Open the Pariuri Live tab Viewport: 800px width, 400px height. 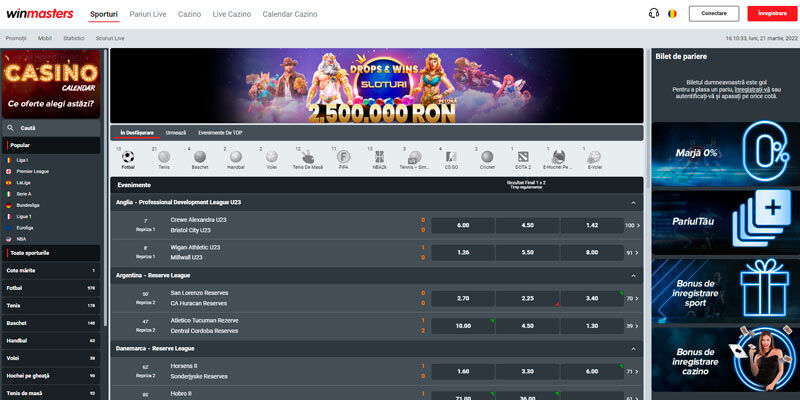point(148,14)
